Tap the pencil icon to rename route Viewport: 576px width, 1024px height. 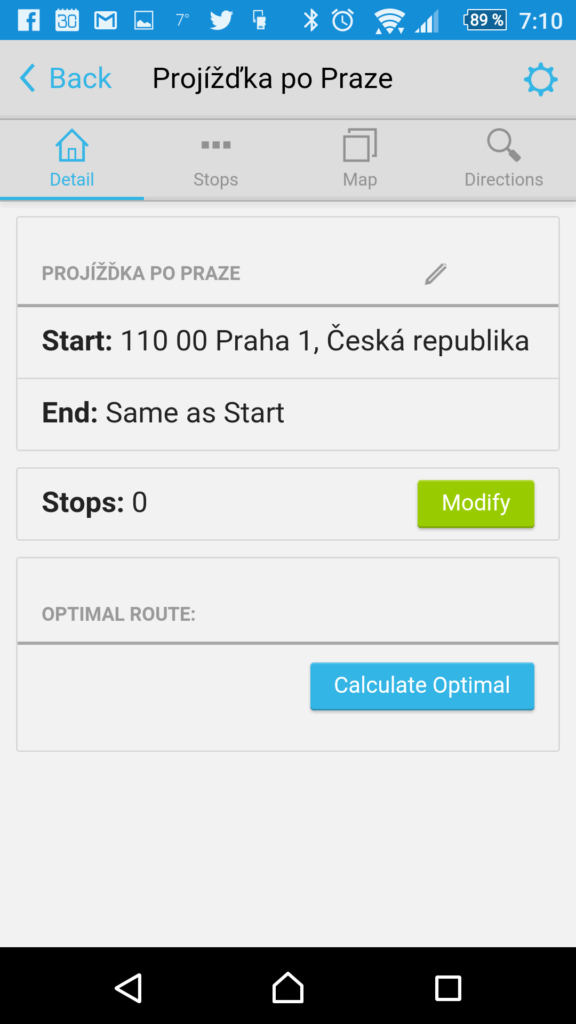[x=436, y=274]
